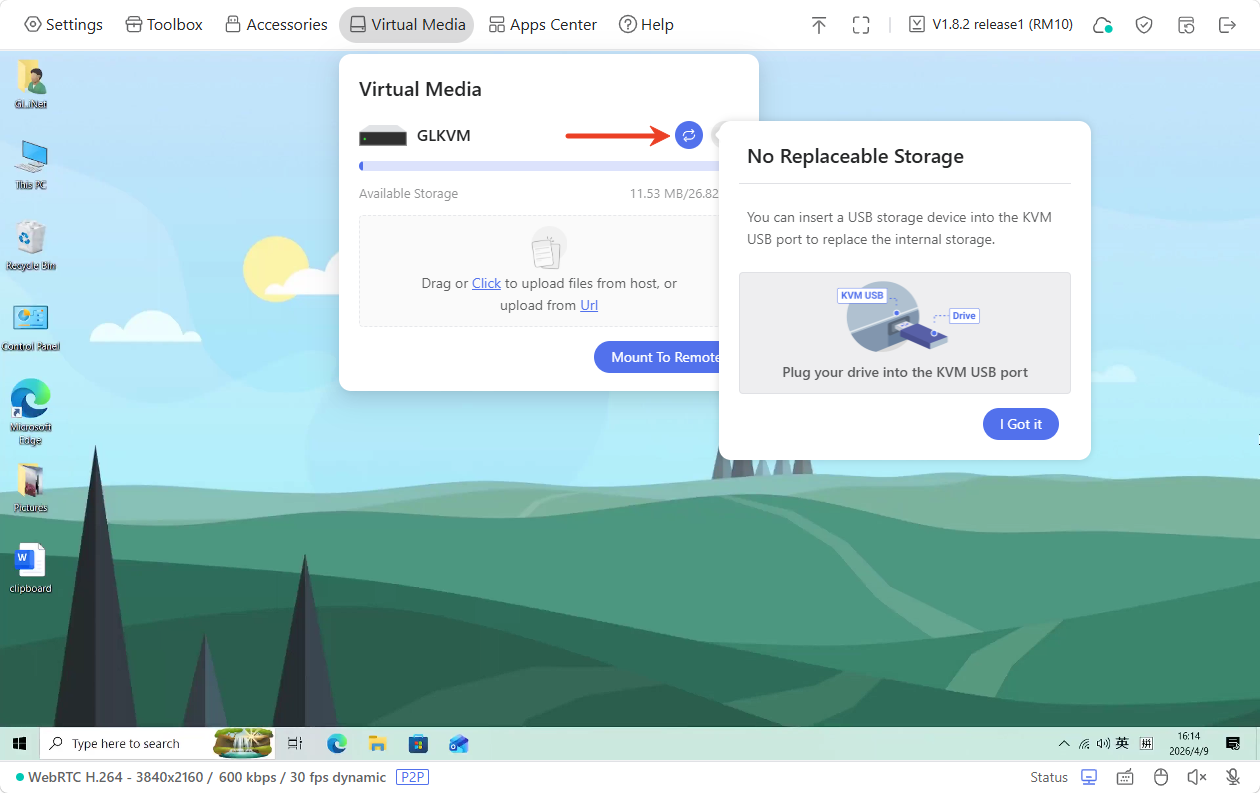Click the refresh storage icon beside GLKVM
1260x793 pixels.
(688, 135)
